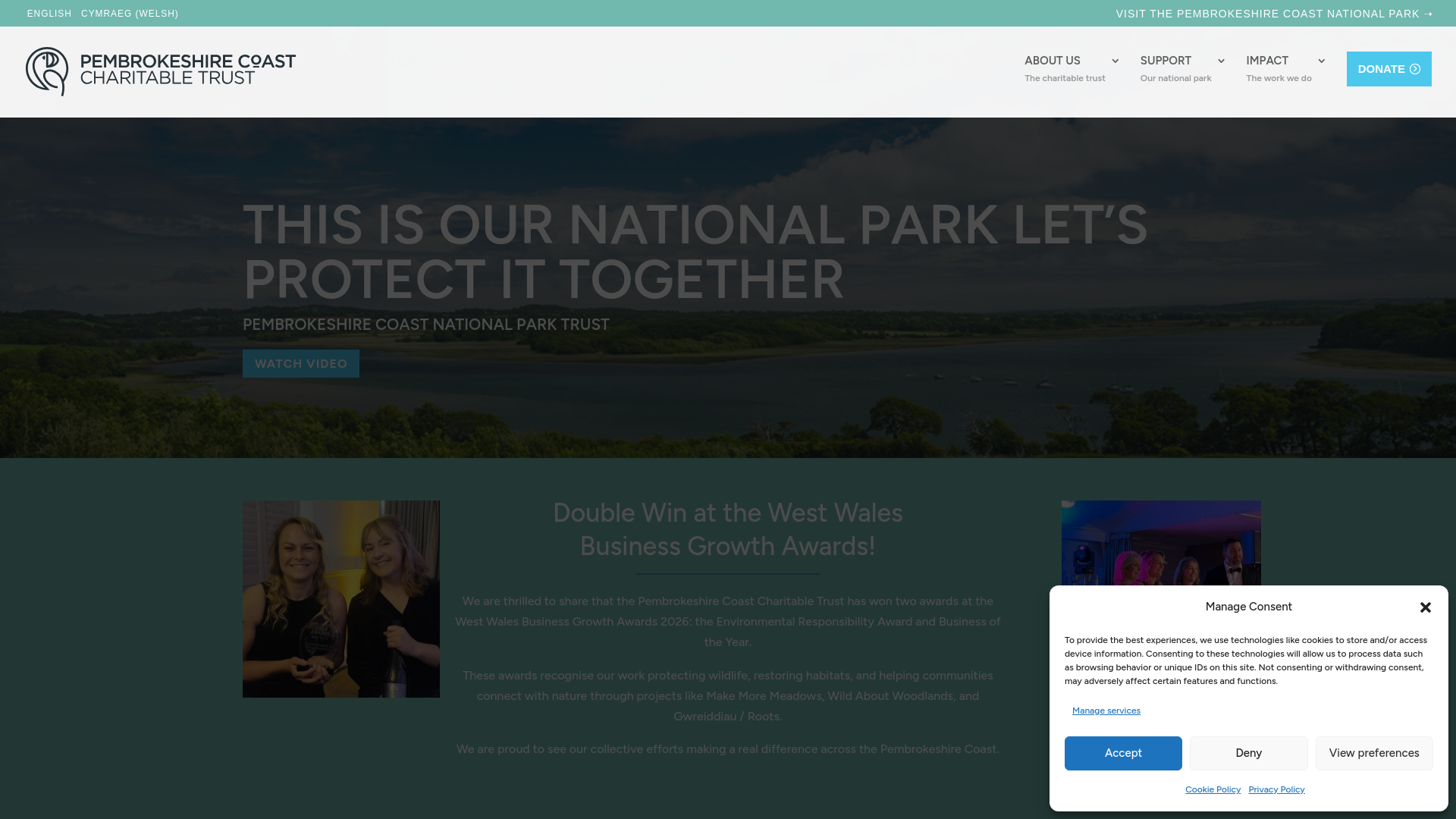This screenshot has width=1456, height=819.
Task: Close the Manage Consent dialog
Action: 1426,607
